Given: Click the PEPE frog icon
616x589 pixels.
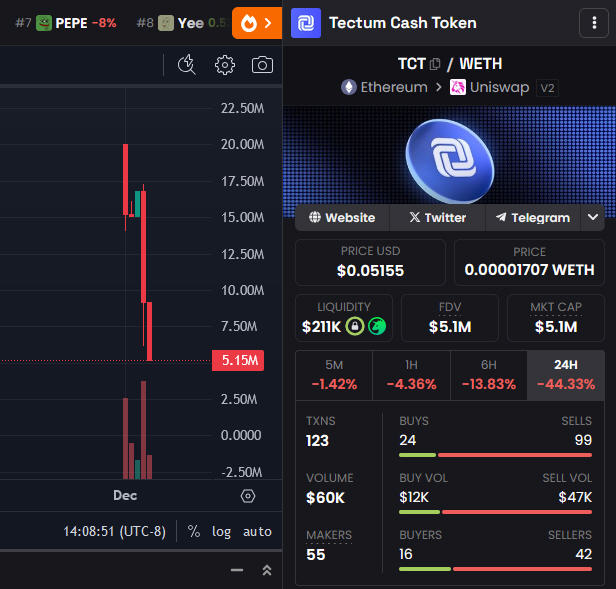Looking at the screenshot, I should pos(44,23).
